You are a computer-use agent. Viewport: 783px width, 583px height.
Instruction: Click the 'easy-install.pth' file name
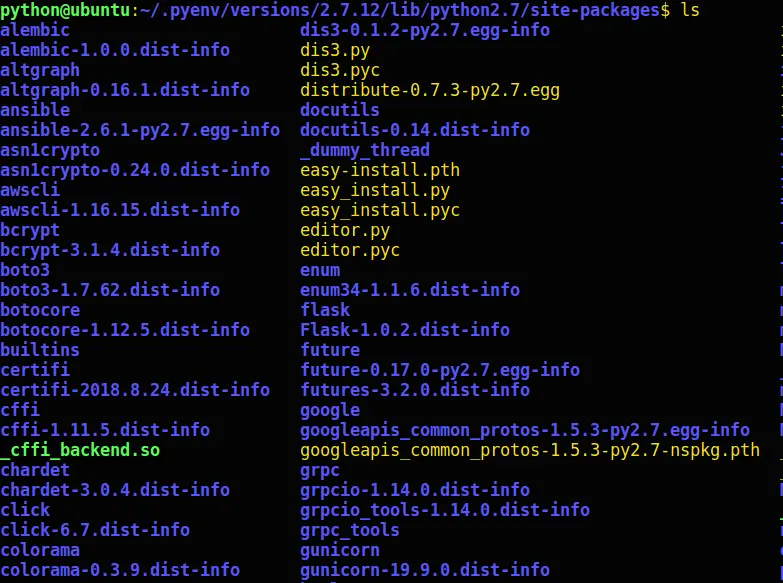pyautogui.click(x=380, y=170)
